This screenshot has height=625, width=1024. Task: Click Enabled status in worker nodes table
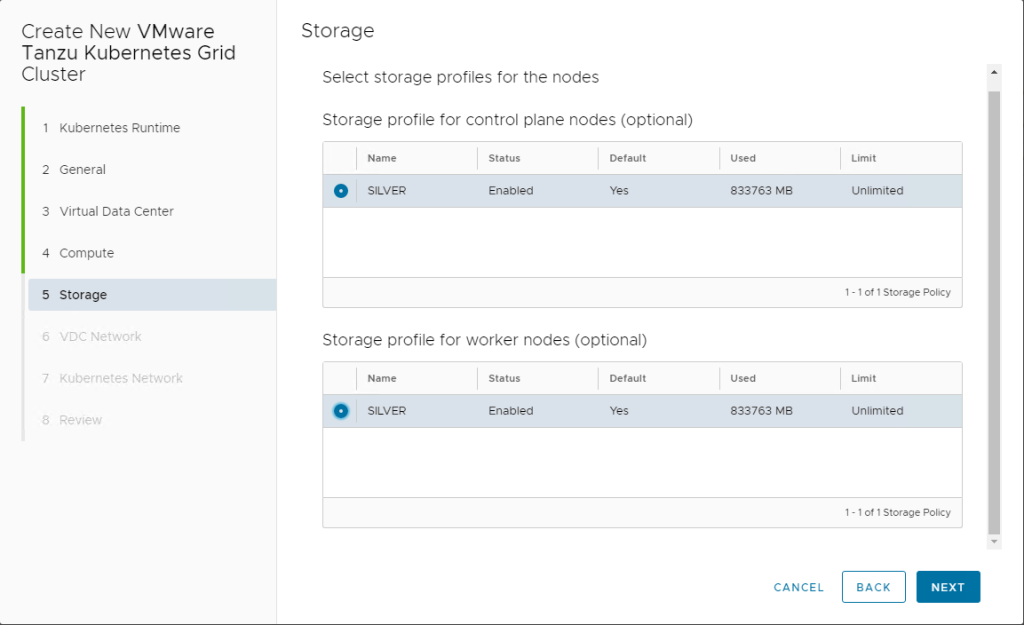coord(511,411)
